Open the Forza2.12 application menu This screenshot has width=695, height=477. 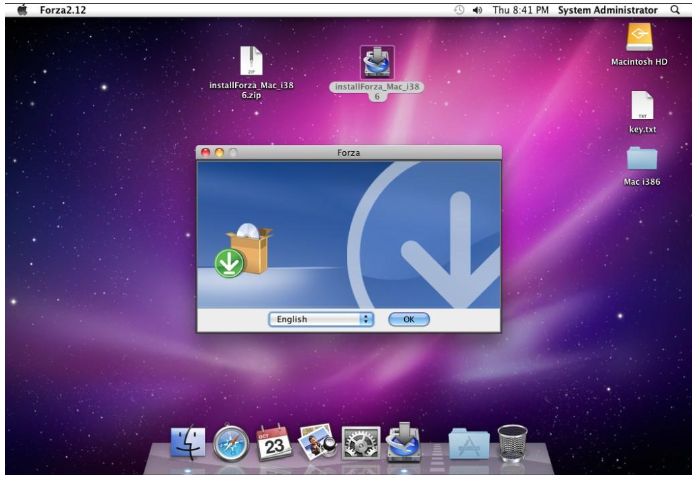pos(62,10)
